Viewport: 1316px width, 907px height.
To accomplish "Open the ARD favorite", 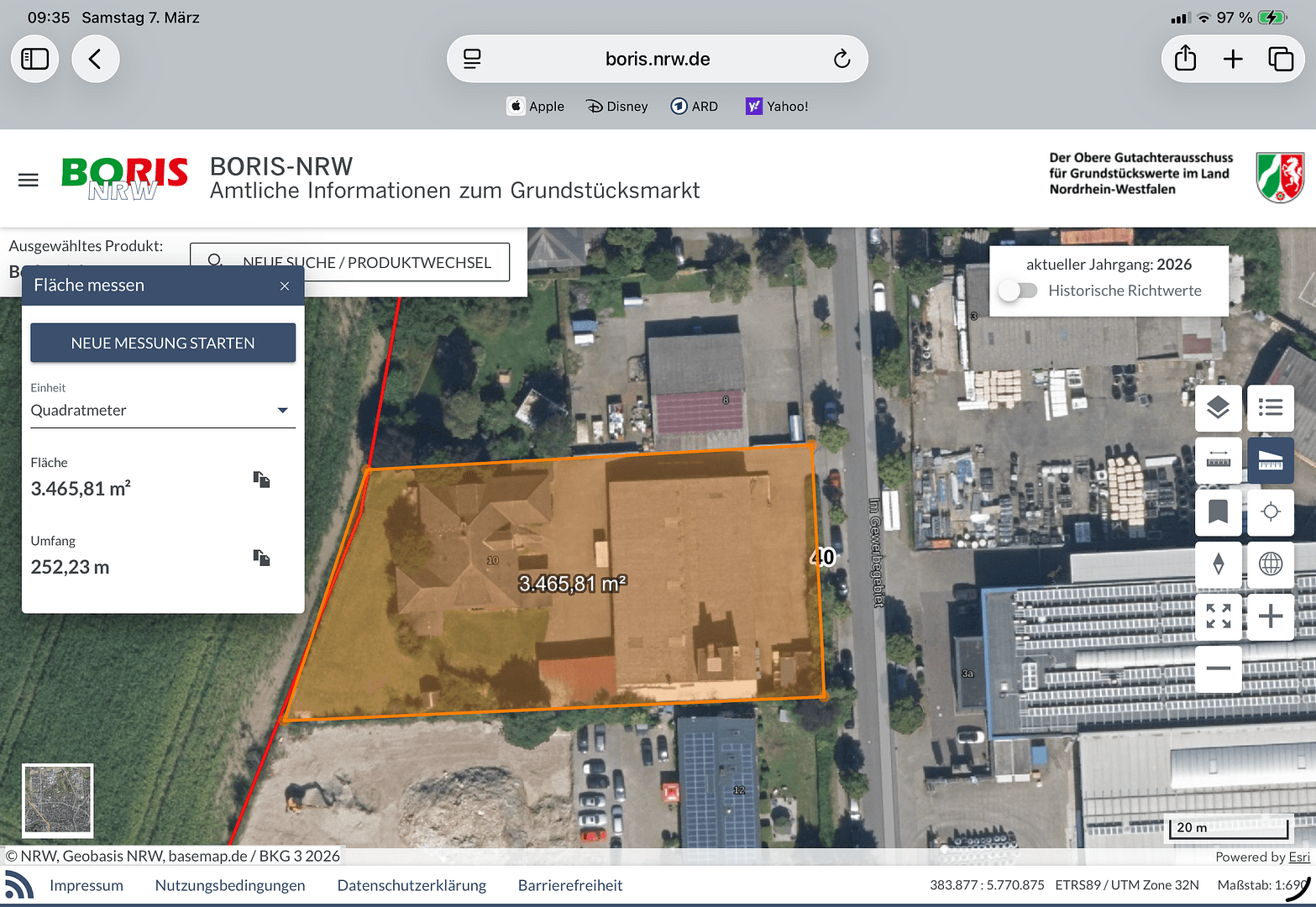I will [694, 106].
